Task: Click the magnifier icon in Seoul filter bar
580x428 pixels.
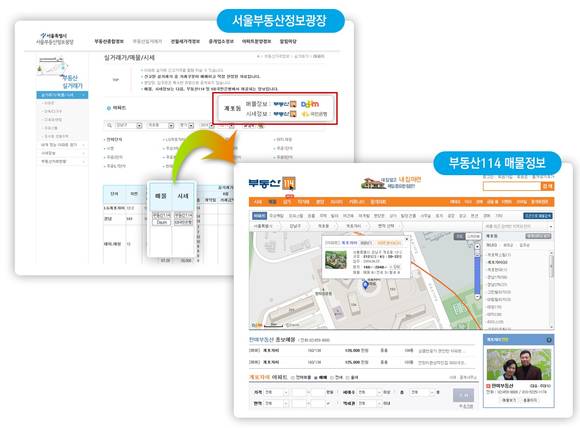Action: tap(109, 125)
